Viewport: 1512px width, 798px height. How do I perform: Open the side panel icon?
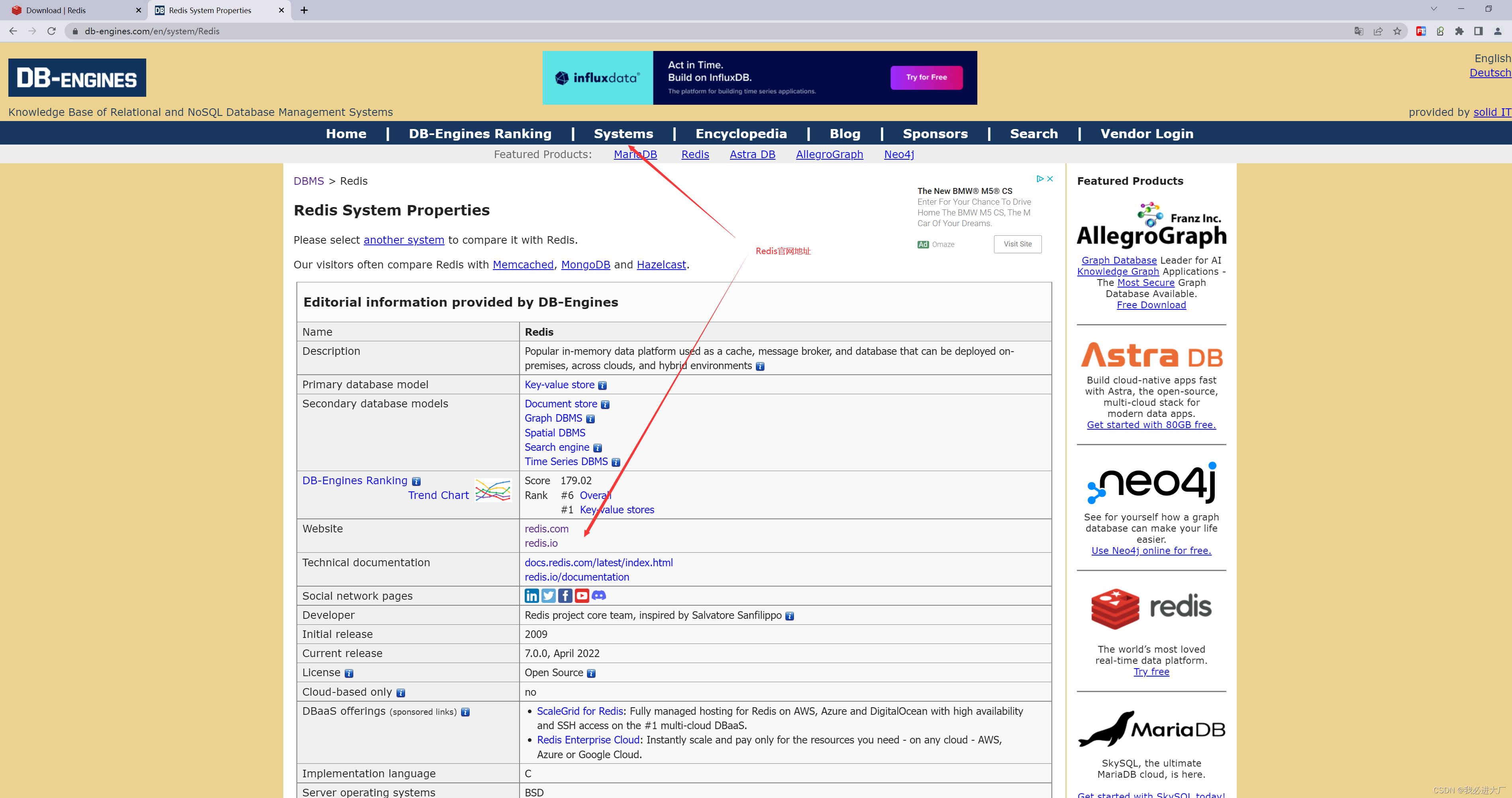click(1479, 31)
